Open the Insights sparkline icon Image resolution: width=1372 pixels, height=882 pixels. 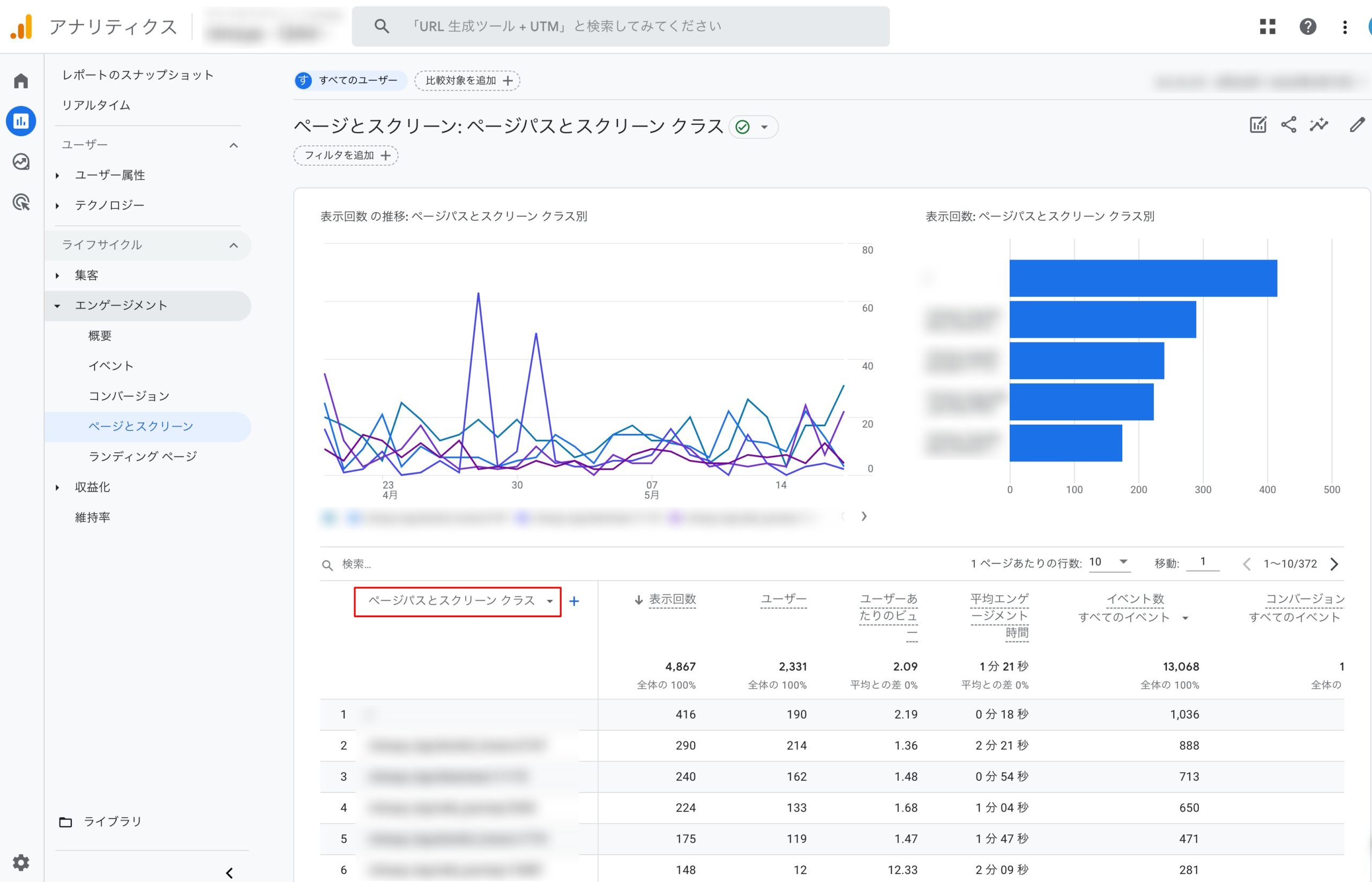pos(1319,125)
